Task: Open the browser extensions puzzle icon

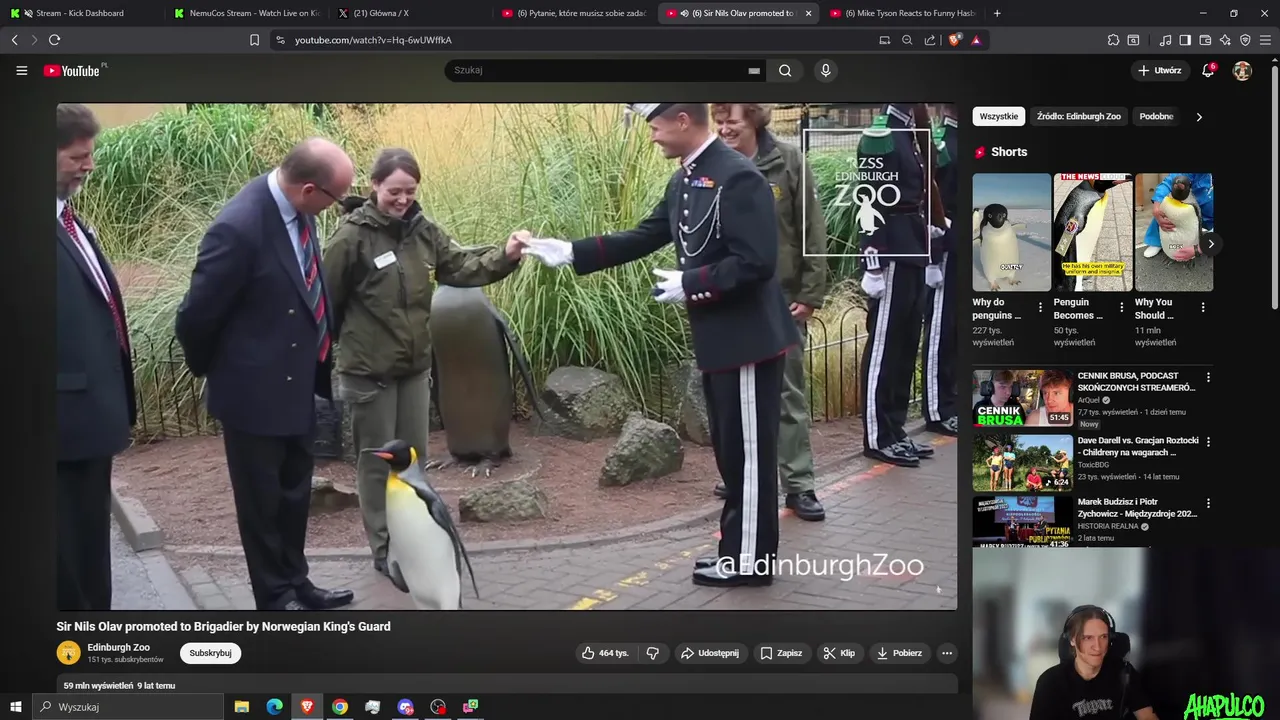Action: coord(1113,40)
